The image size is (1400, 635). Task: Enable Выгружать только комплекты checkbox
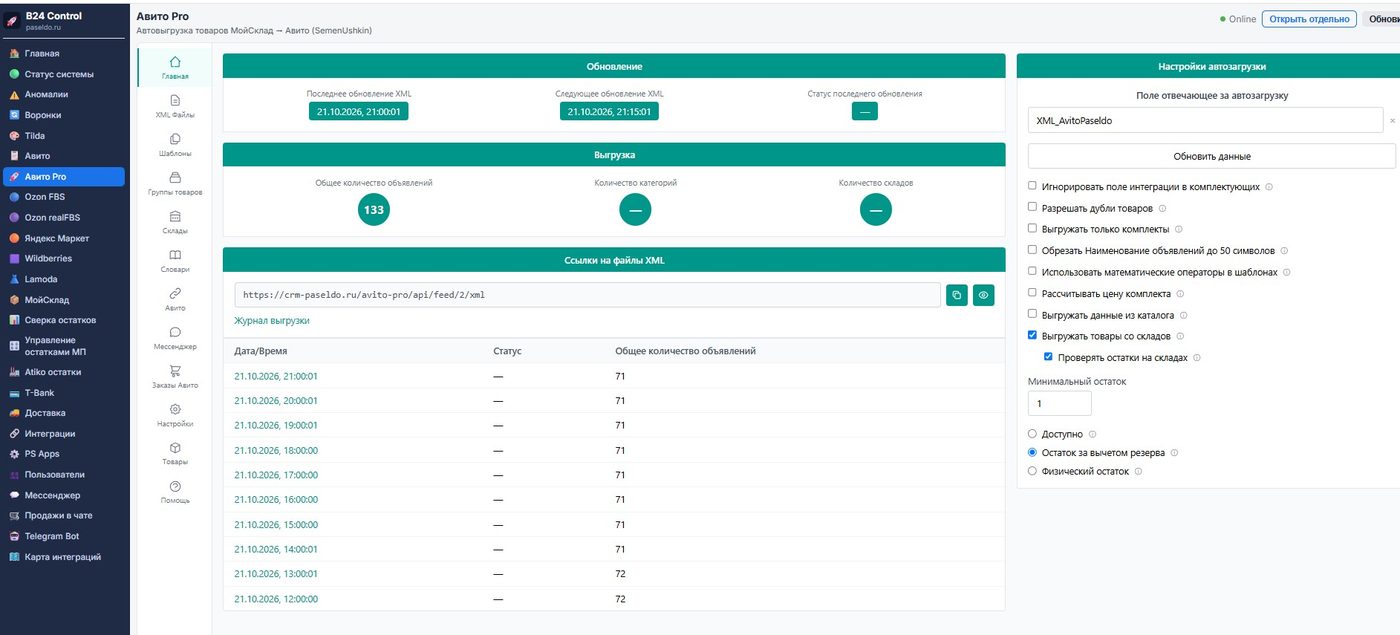pos(1032,229)
